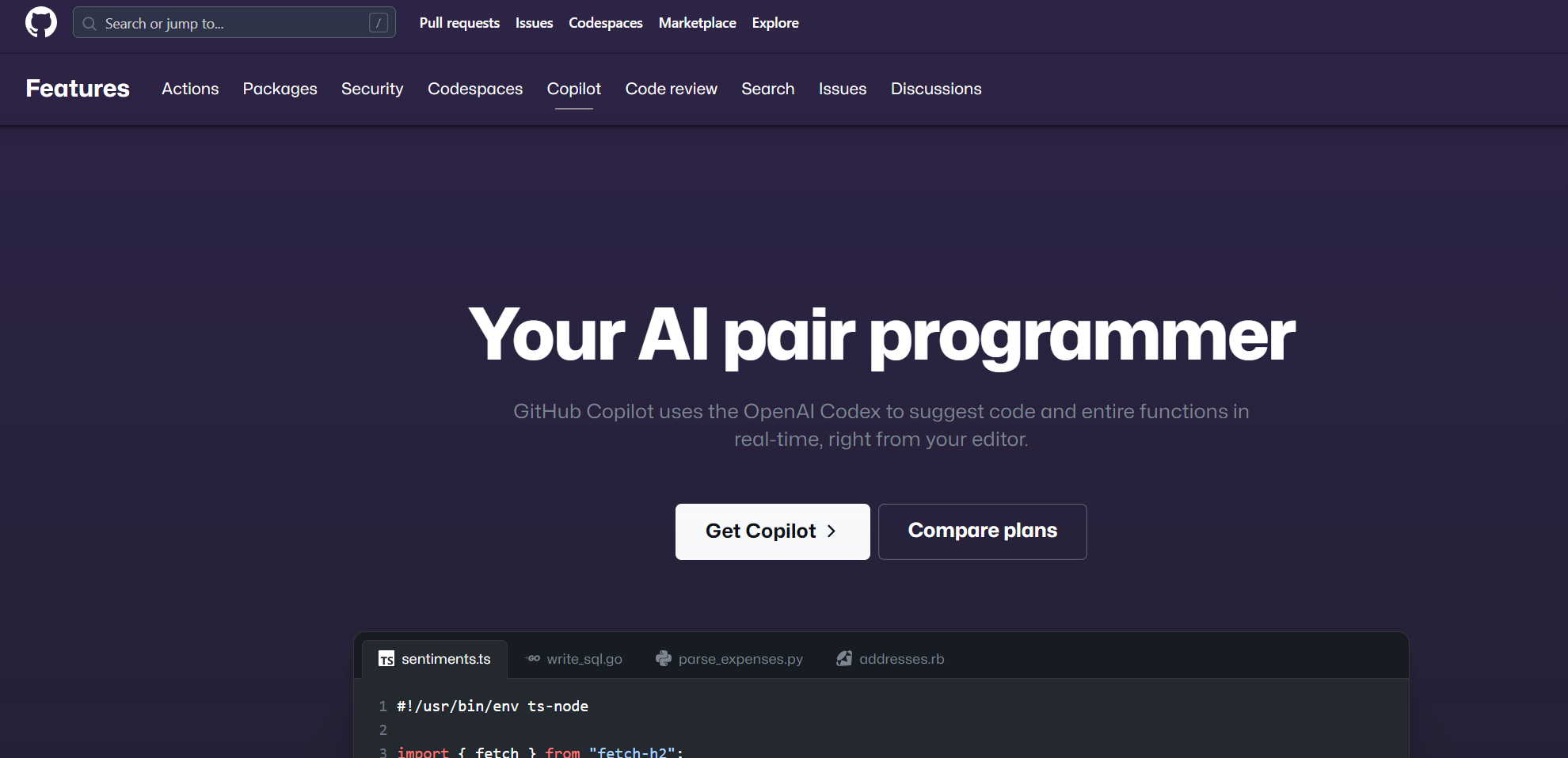Select Packages in Features navigation

(280, 89)
